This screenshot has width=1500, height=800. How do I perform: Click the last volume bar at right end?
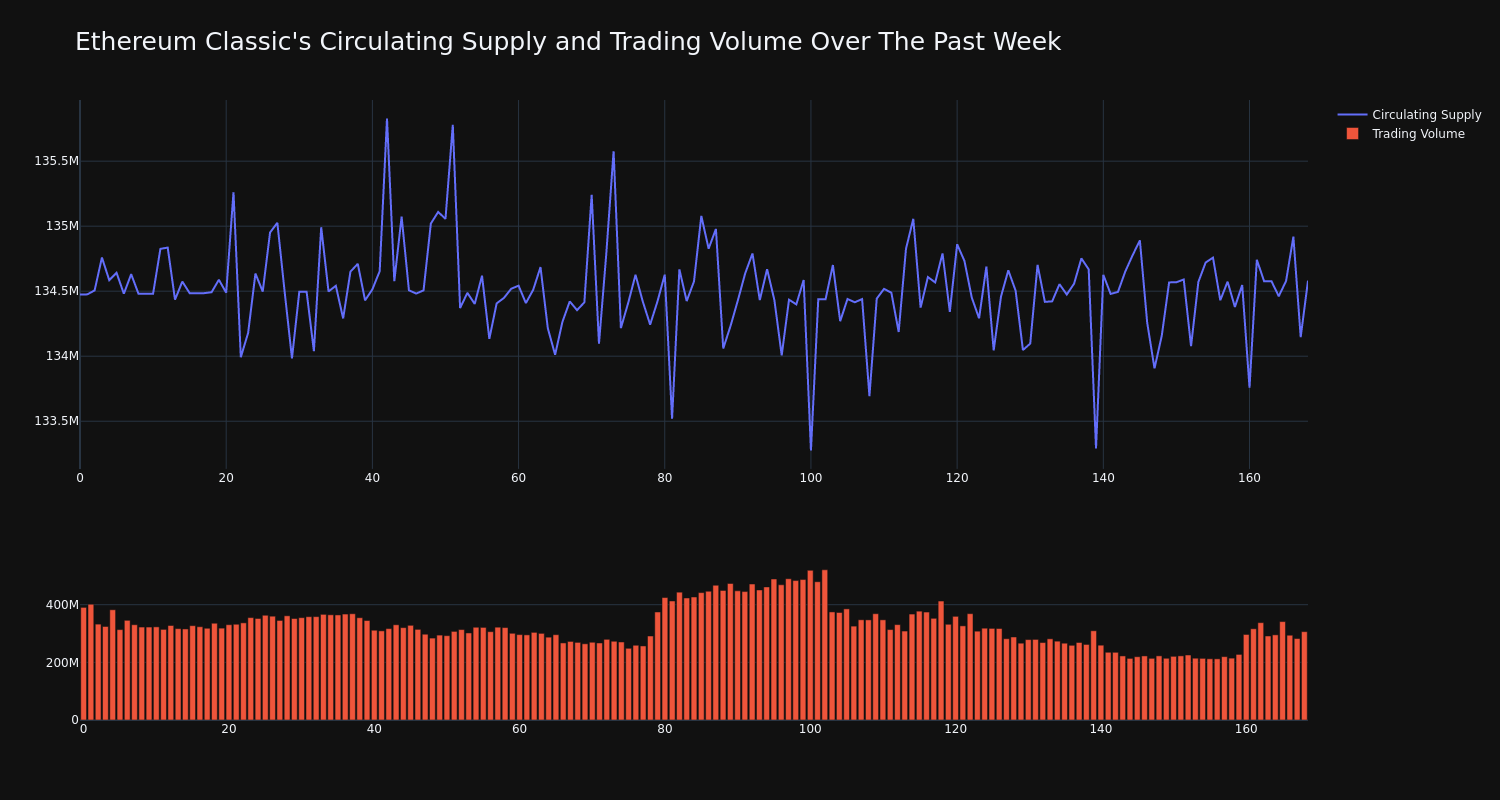point(1304,676)
